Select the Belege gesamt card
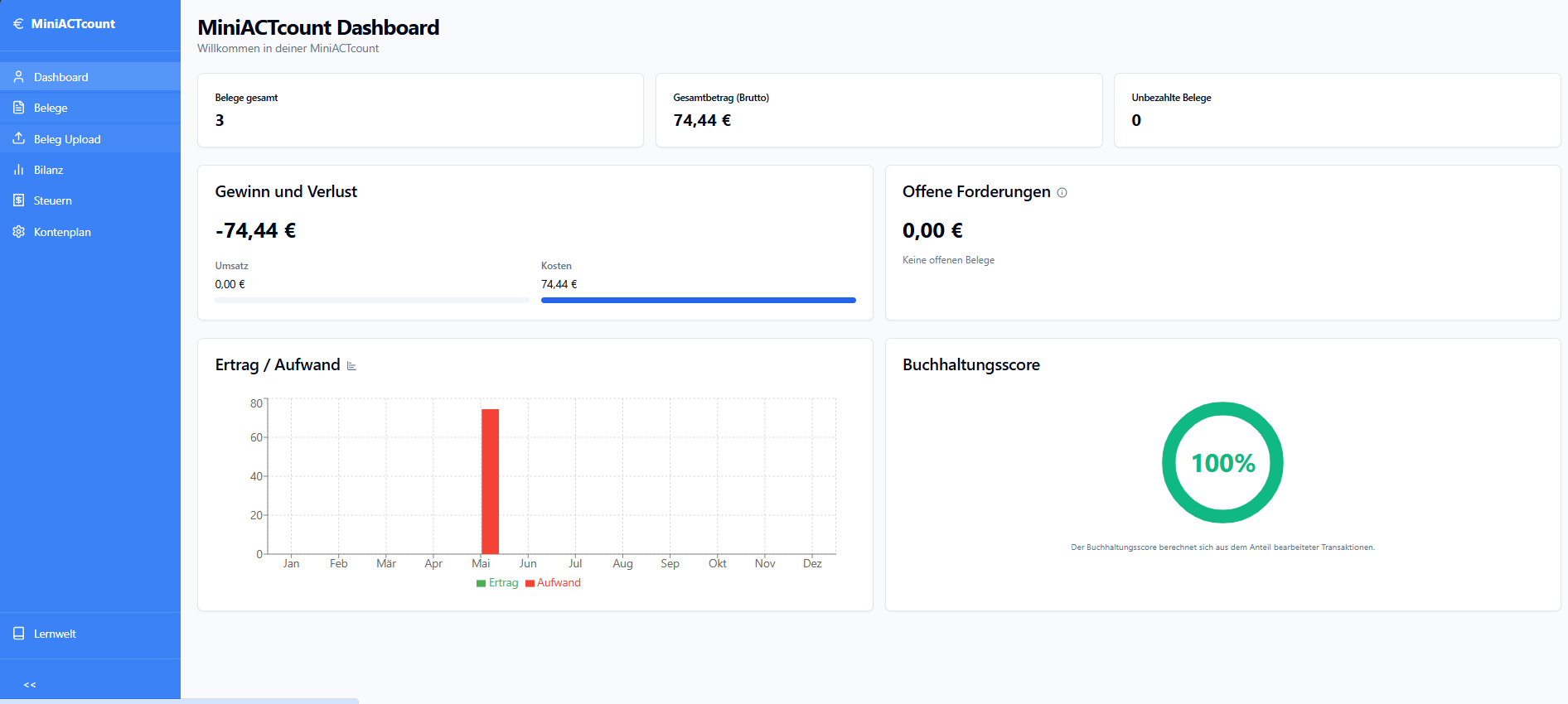Screen dimensions: 1568x704 pos(420,110)
